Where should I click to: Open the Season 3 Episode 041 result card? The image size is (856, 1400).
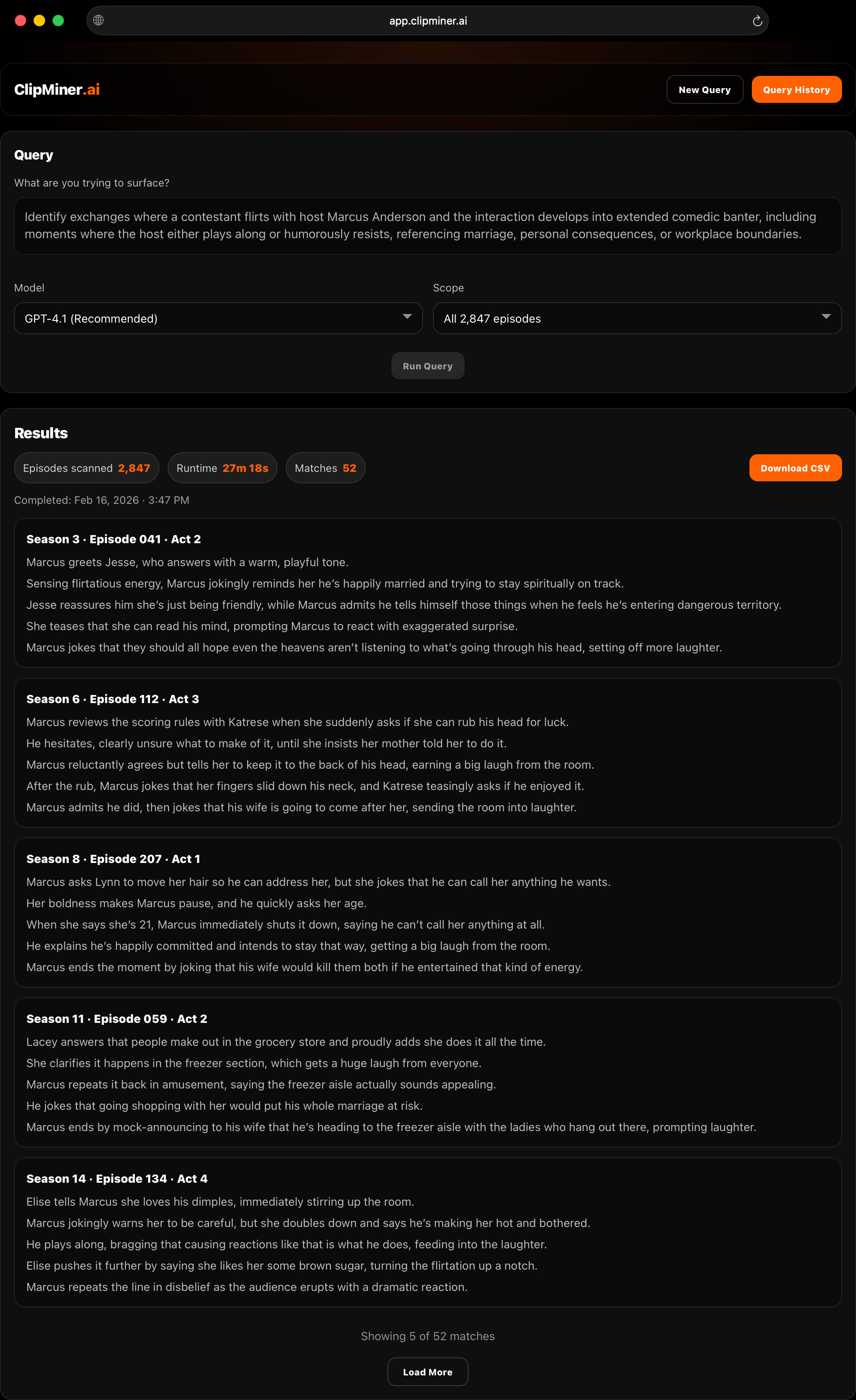[428, 593]
